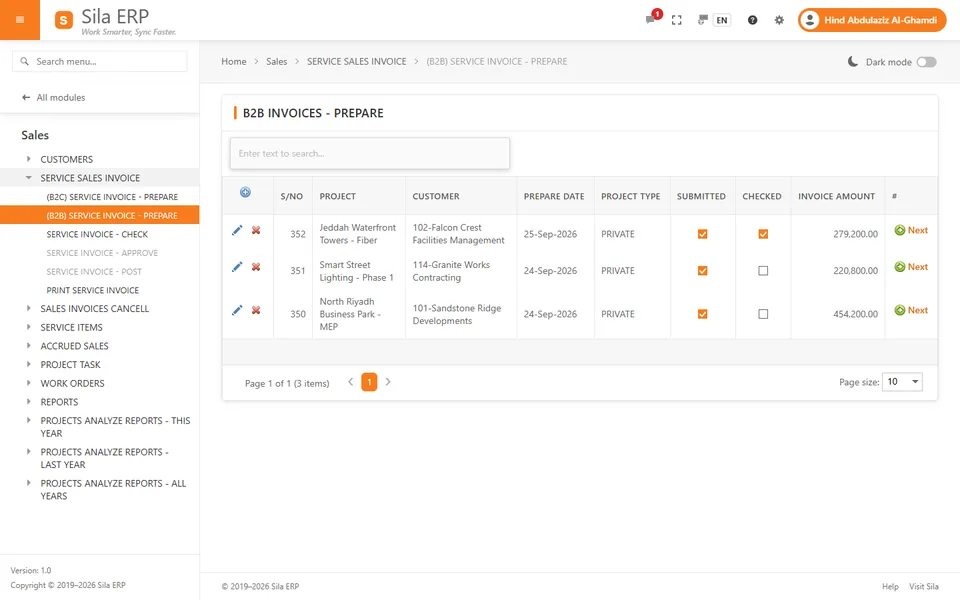Edit invoice 351 with the pencil icon
The height and width of the screenshot is (600, 960).
(x=237, y=267)
